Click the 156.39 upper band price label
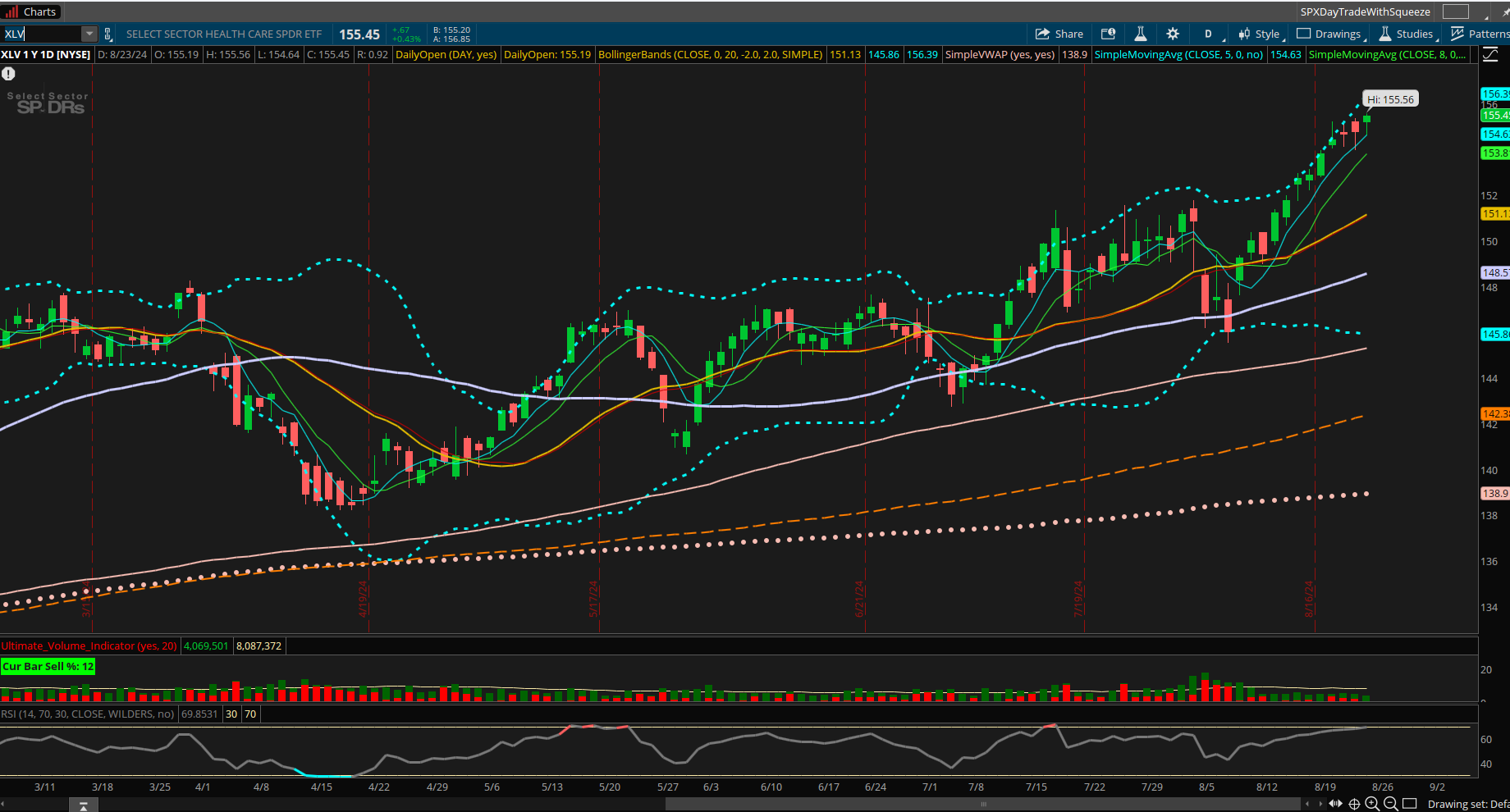 coord(1494,94)
